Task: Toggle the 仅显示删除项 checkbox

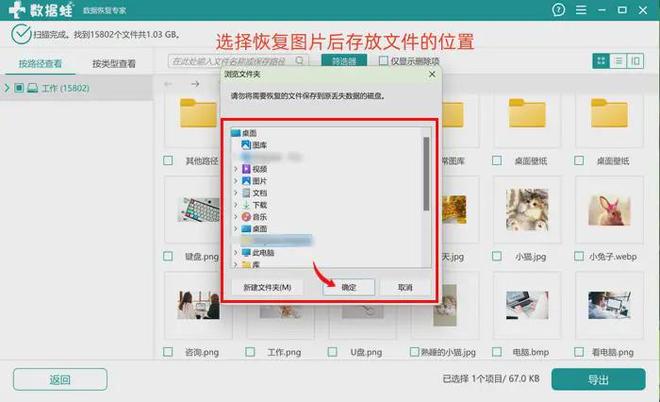Action: click(383, 61)
